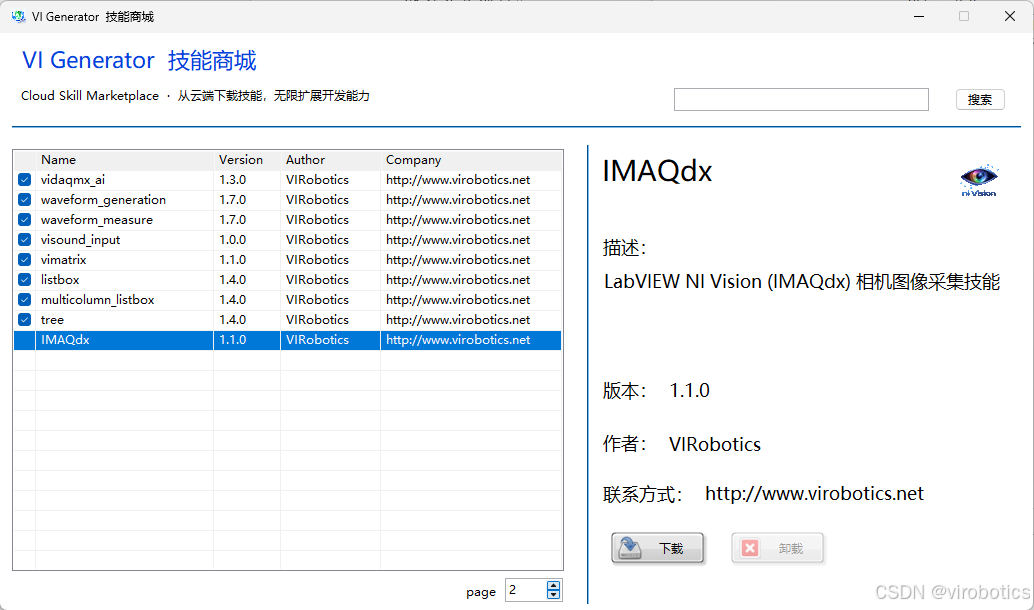Click the contact URL in detail panel
Viewport: 1034px width, 610px height.
814,493
